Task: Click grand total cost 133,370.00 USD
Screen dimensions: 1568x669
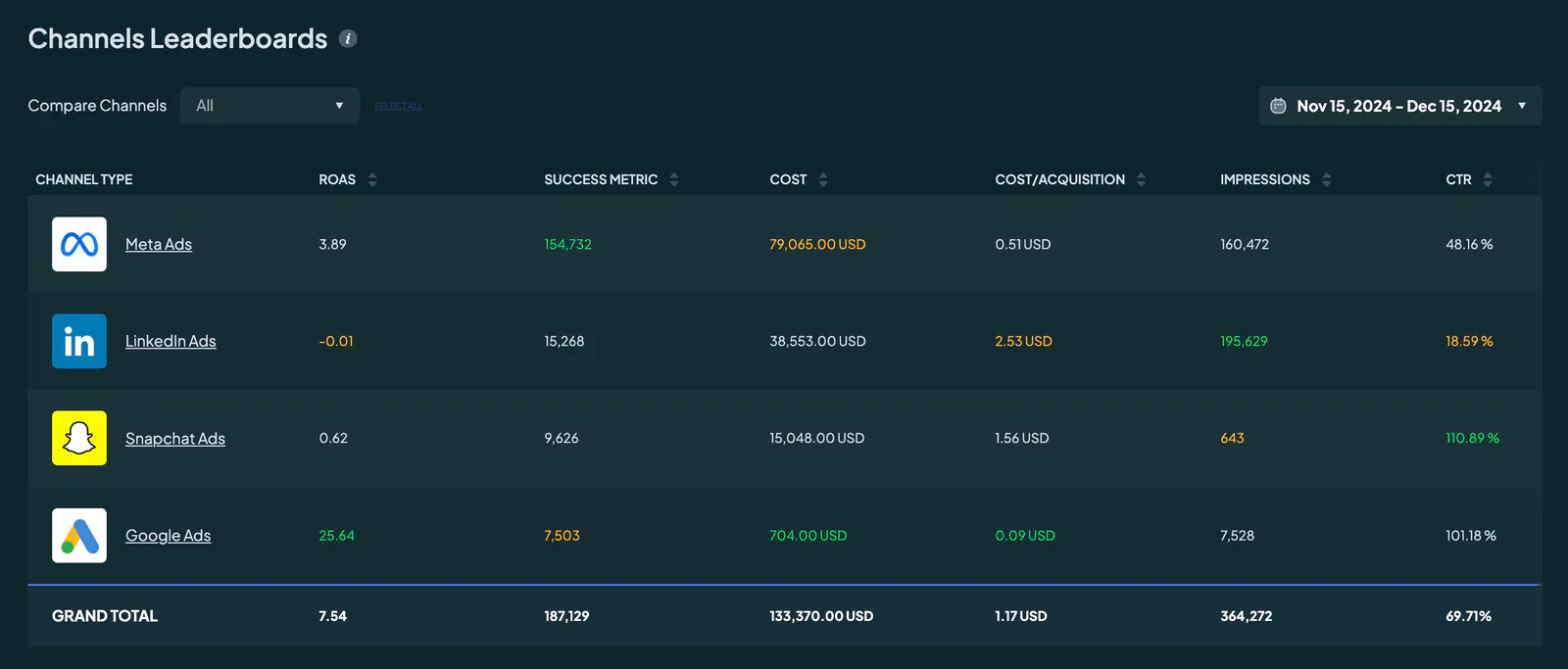Action: click(821, 615)
